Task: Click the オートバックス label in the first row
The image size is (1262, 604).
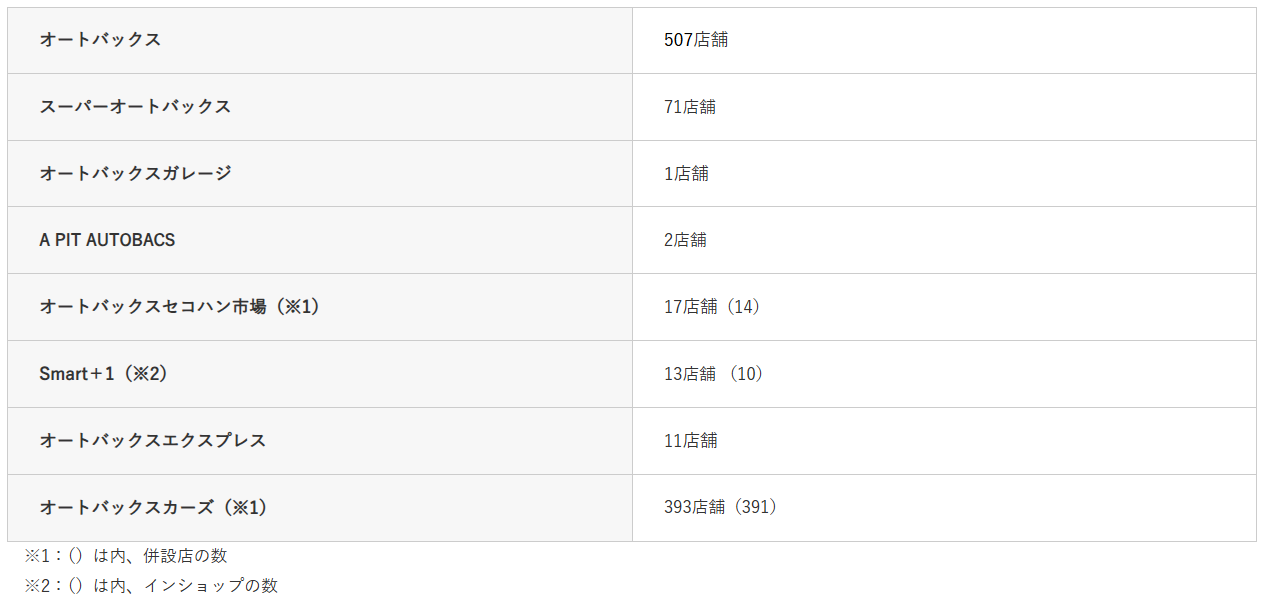Action: tap(100, 40)
